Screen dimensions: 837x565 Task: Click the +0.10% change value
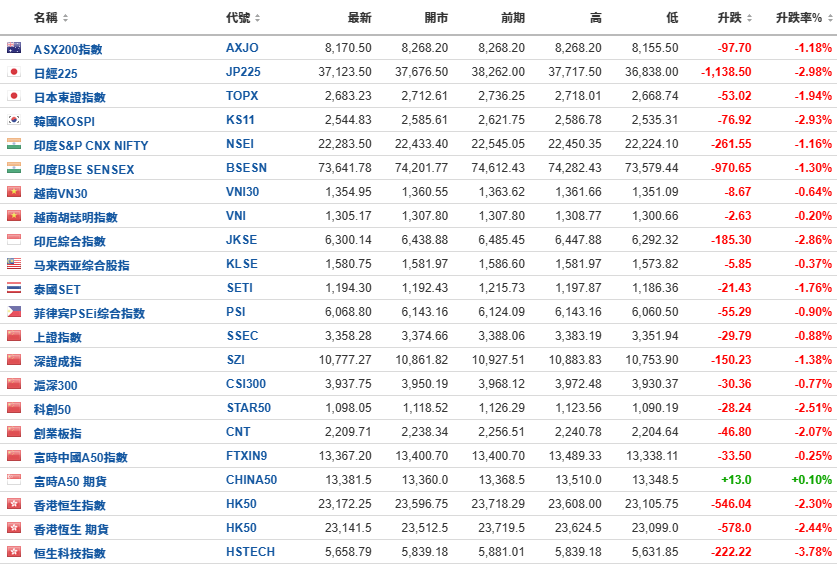811,480
